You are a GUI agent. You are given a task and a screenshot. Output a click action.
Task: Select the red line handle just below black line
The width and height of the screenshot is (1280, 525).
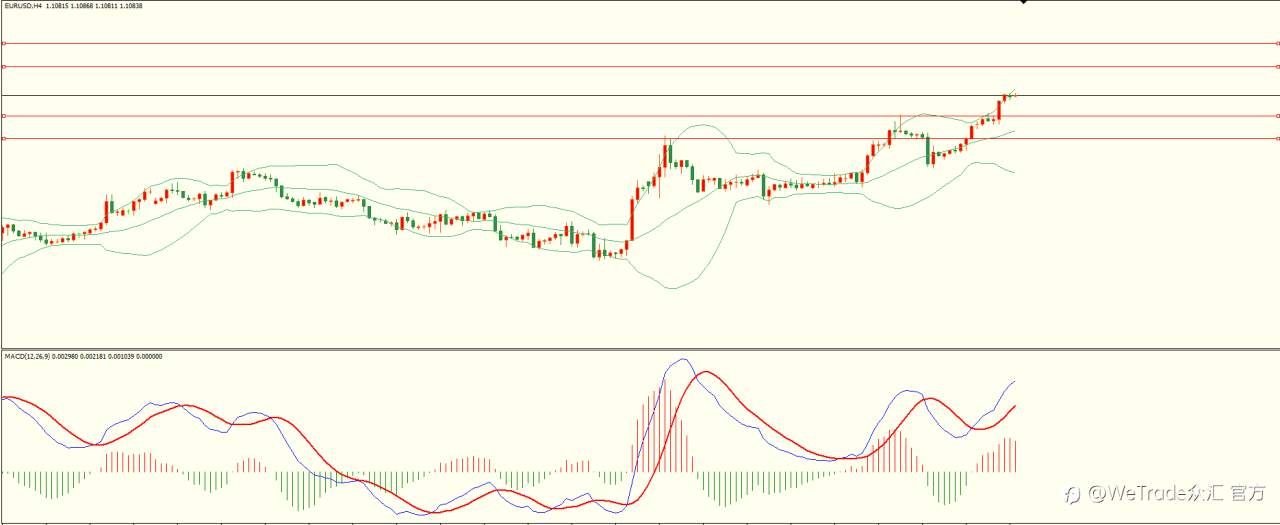click(x=4, y=116)
